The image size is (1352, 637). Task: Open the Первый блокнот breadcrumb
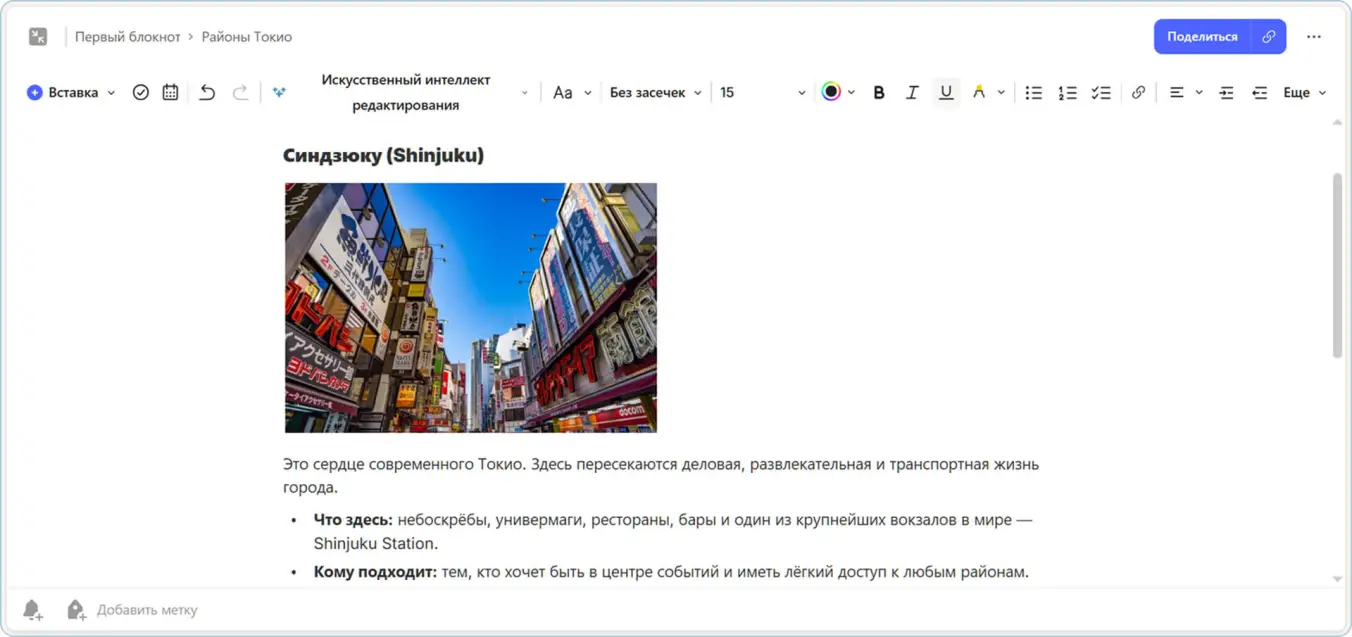click(x=127, y=36)
